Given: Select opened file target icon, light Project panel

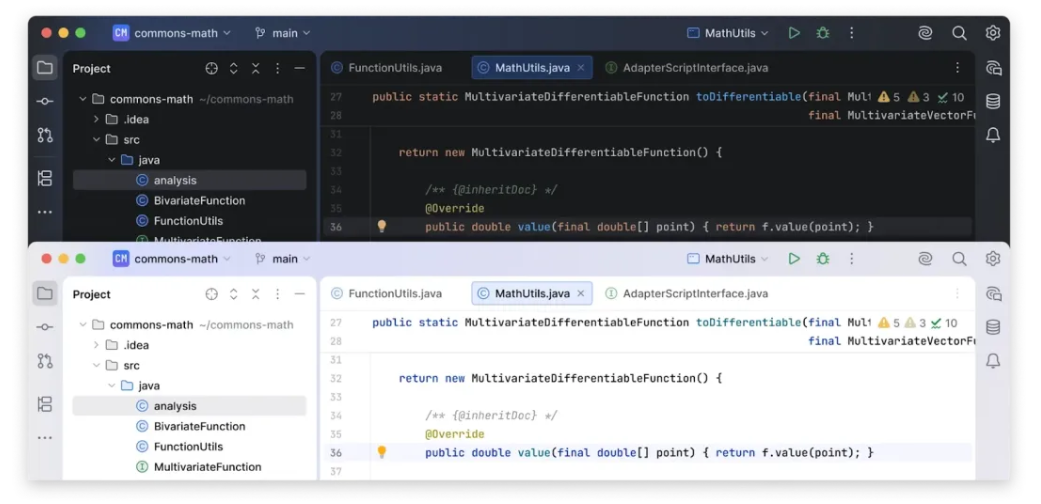Looking at the screenshot, I should click(211, 294).
